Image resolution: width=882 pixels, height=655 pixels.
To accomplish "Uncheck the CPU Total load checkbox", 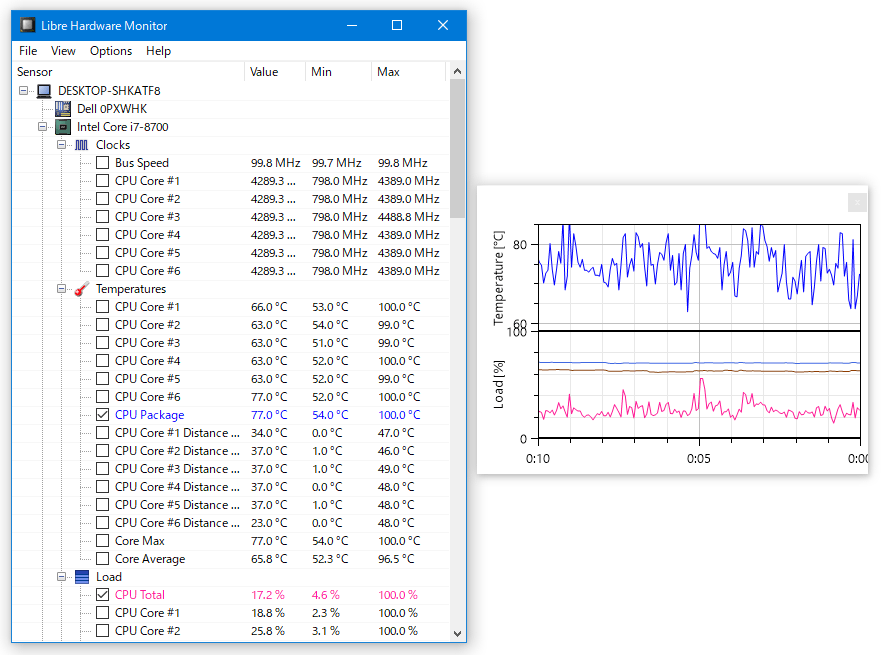I will coord(102,595).
